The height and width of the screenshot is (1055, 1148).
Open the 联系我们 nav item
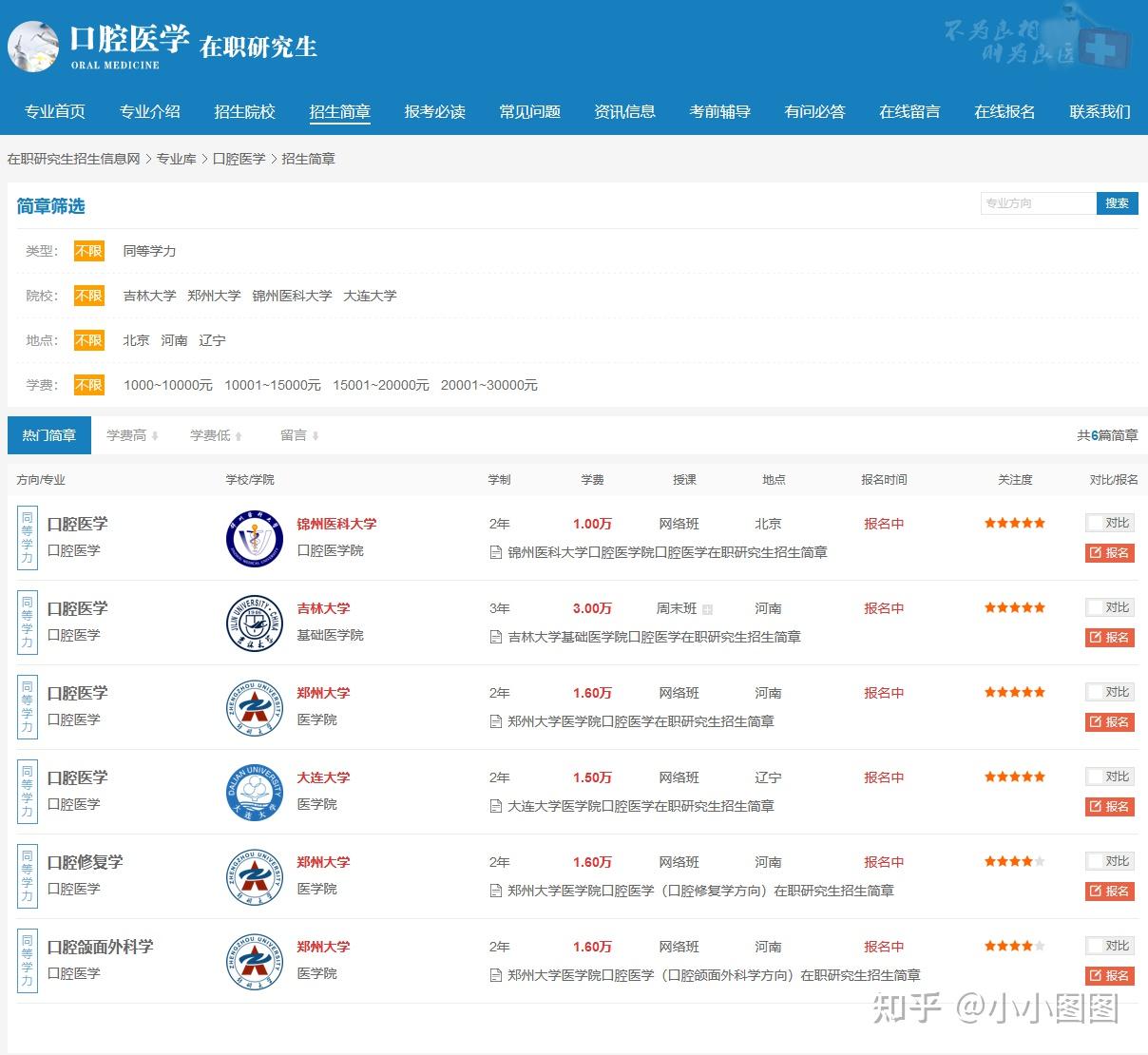pyautogui.click(x=1100, y=111)
